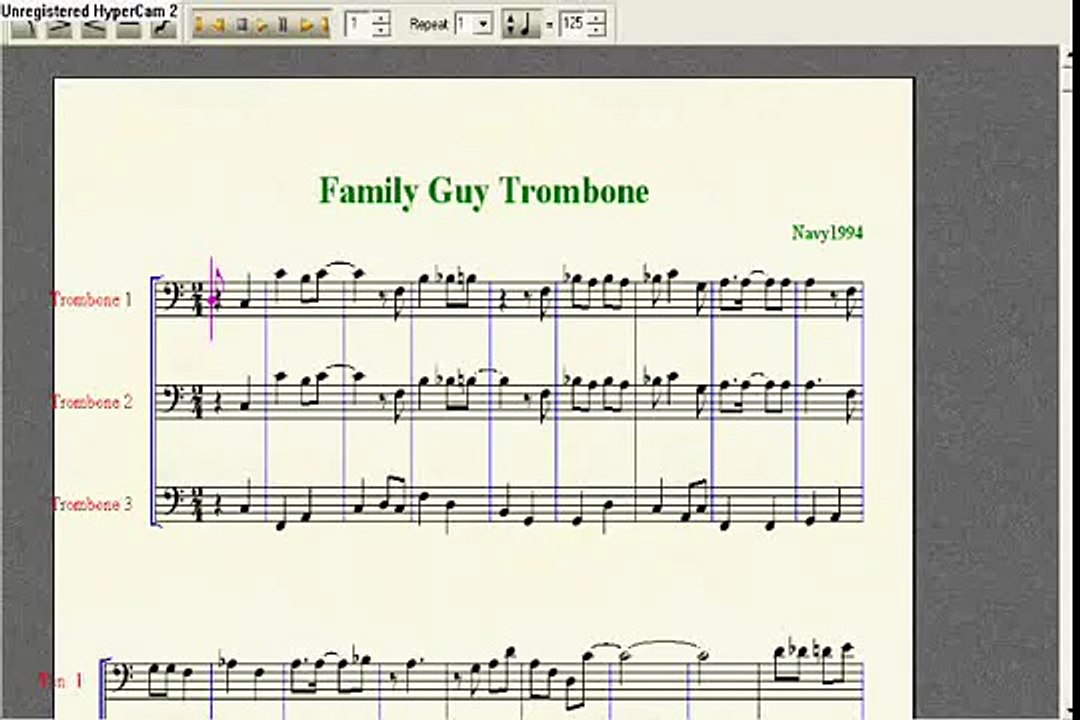This screenshot has height=720, width=1080.
Task: Click the step-back playback button
Action: (x=220, y=25)
